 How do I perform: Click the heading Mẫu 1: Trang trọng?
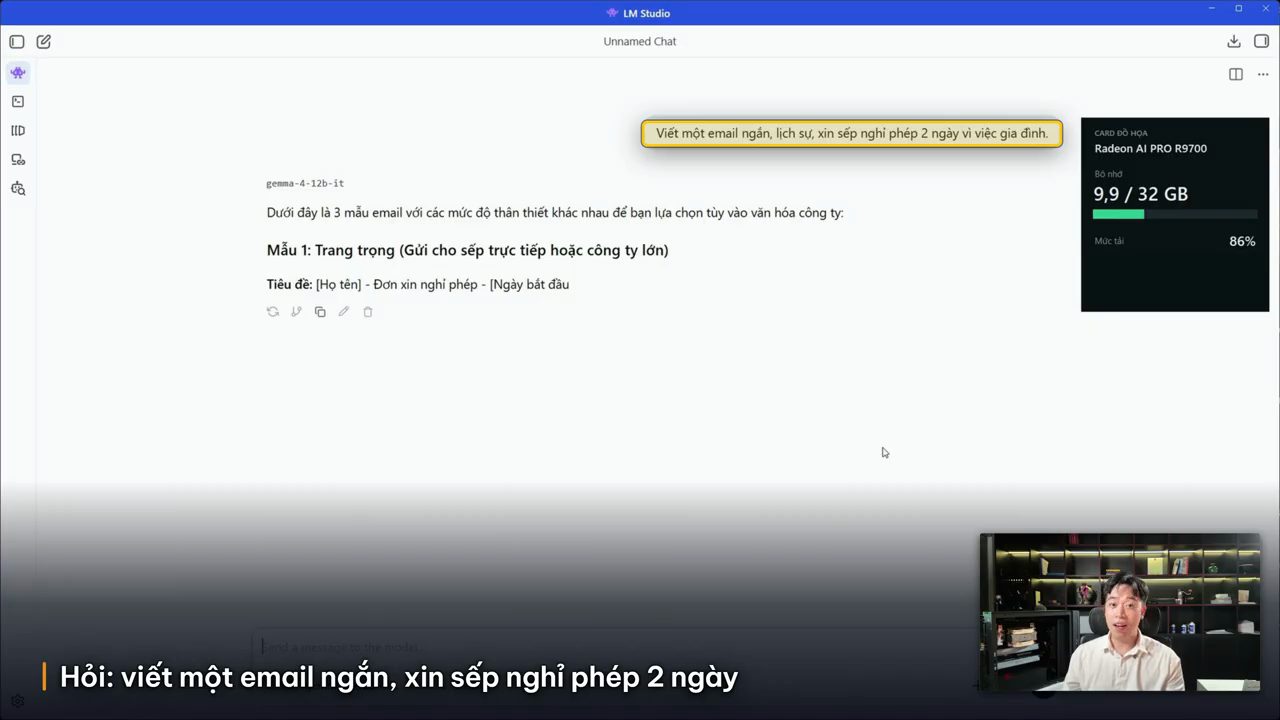[467, 250]
